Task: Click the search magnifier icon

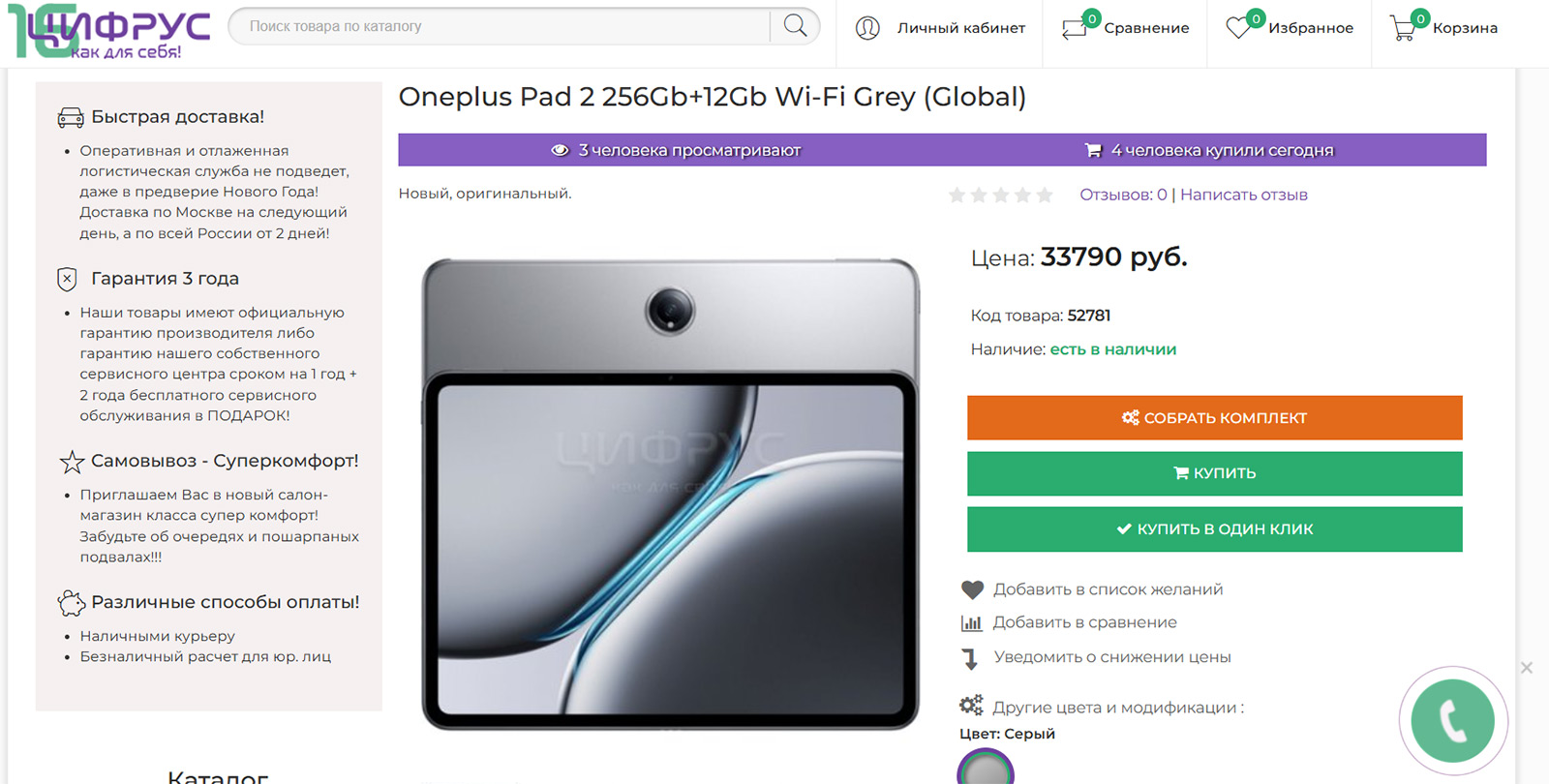Action: (795, 26)
